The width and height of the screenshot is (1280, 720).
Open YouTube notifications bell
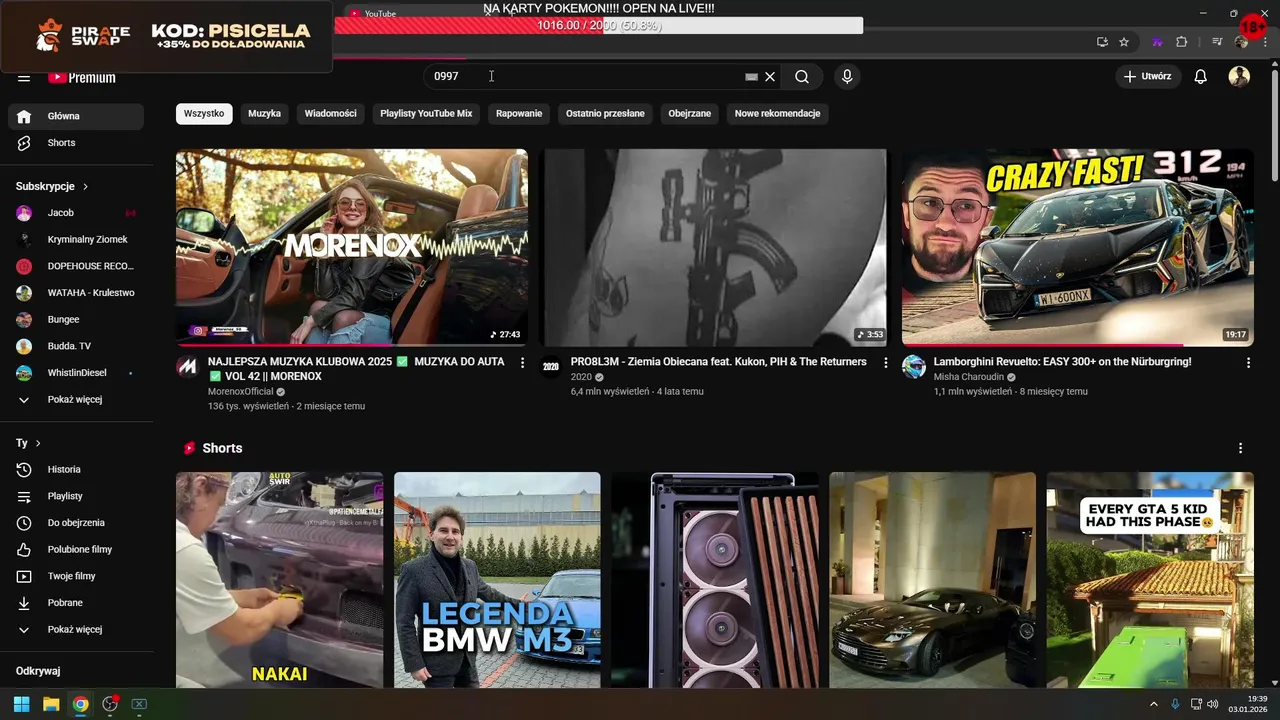(1201, 77)
